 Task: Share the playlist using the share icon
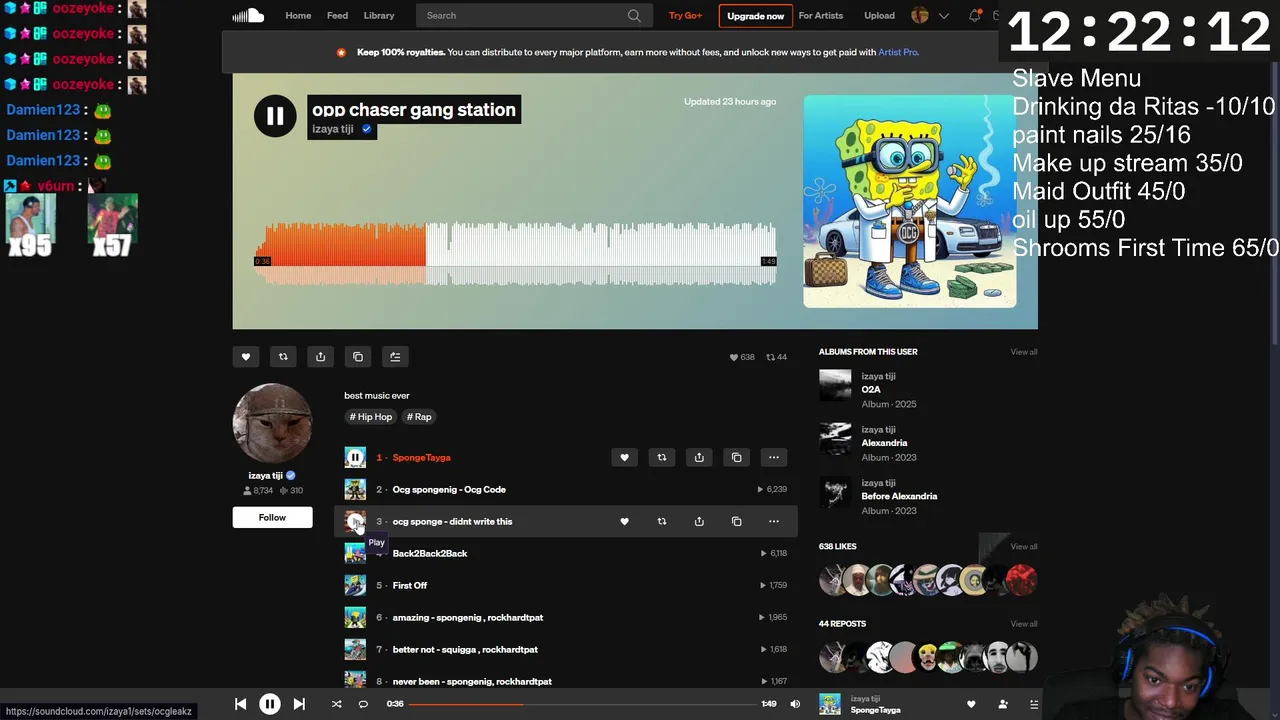click(x=320, y=357)
